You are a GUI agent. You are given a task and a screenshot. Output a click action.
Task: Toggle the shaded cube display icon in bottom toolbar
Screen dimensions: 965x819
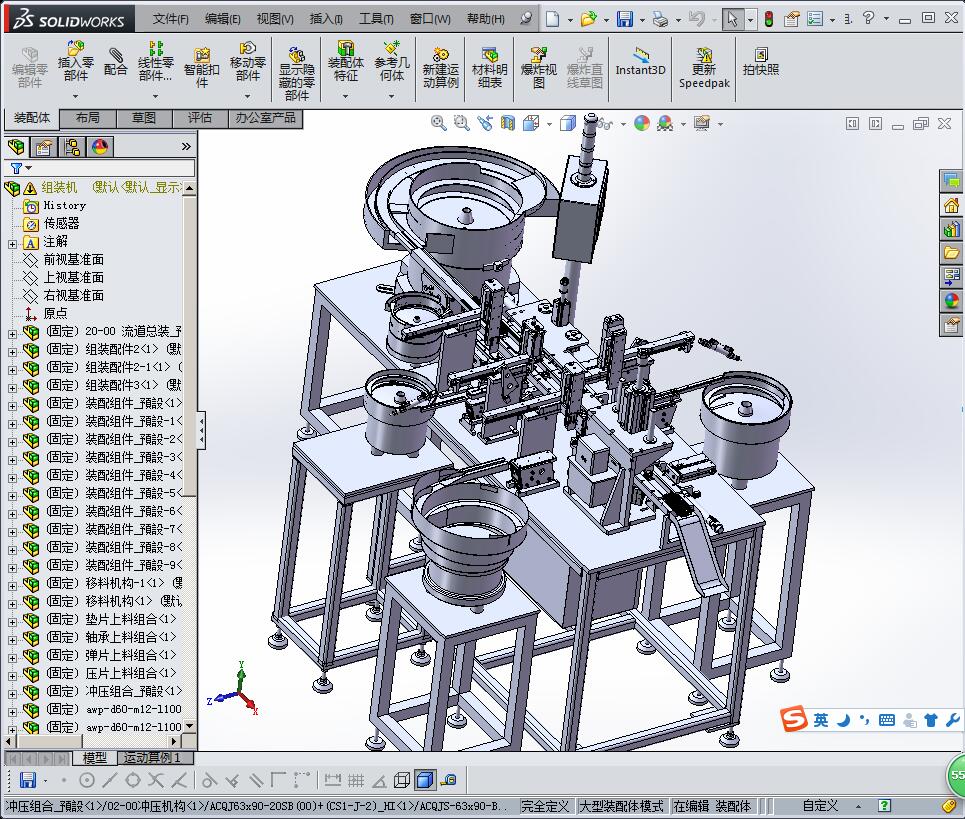coord(424,780)
